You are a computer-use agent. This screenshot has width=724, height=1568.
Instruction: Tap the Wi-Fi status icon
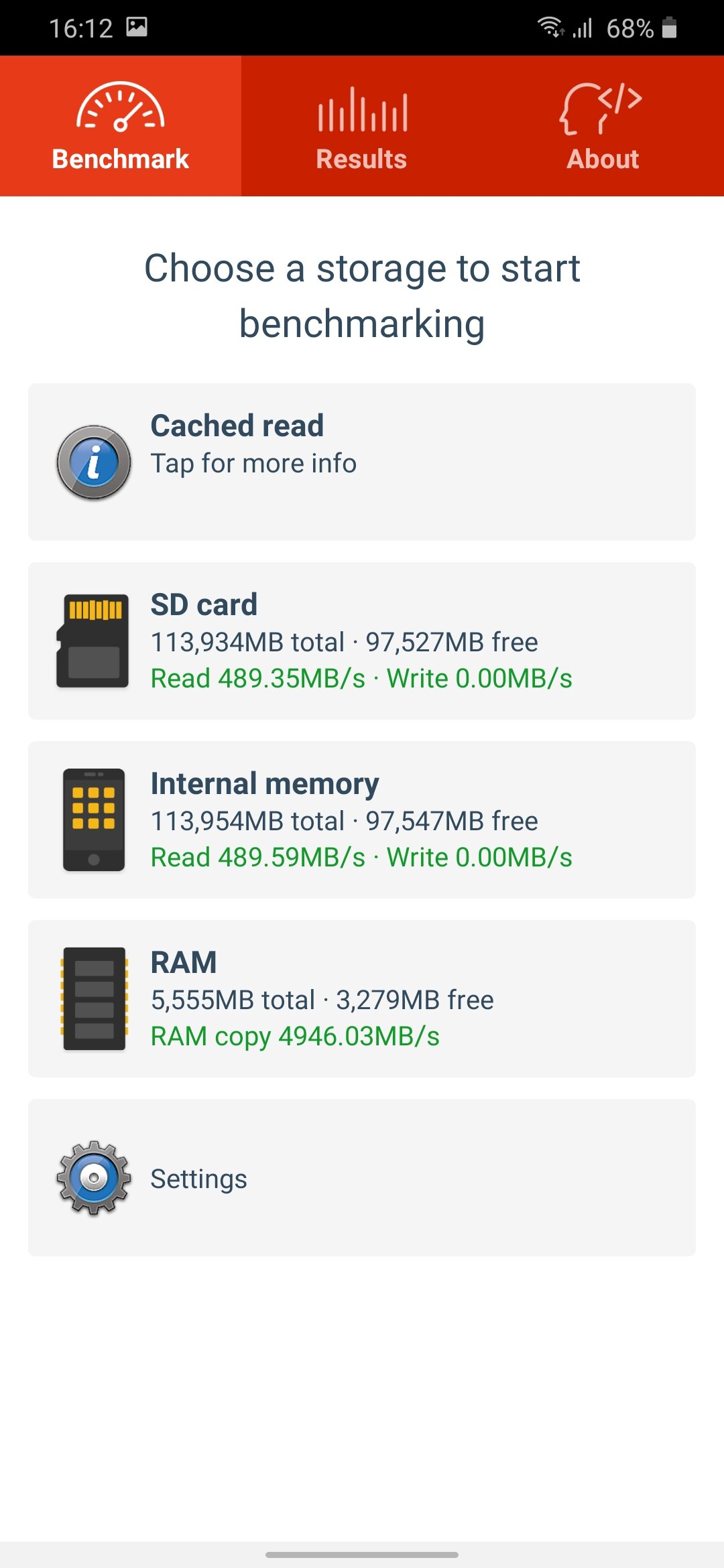[x=551, y=27]
